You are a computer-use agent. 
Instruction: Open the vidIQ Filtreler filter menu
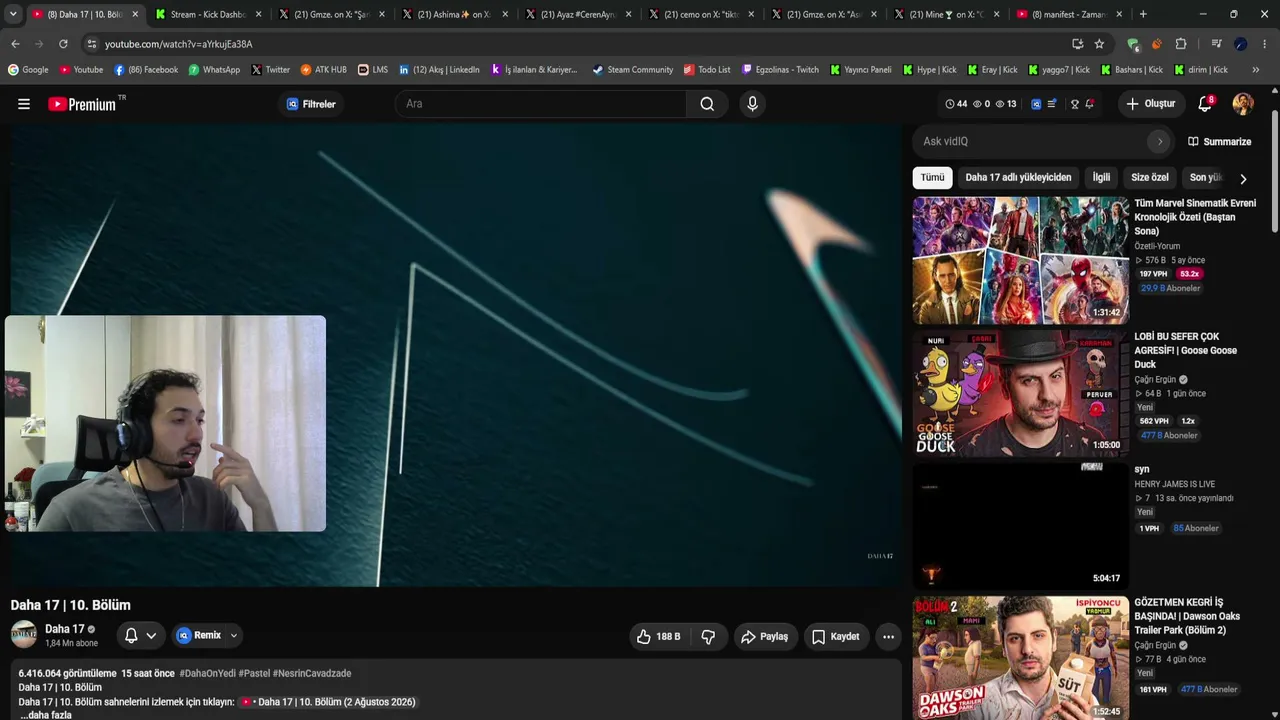click(x=311, y=104)
